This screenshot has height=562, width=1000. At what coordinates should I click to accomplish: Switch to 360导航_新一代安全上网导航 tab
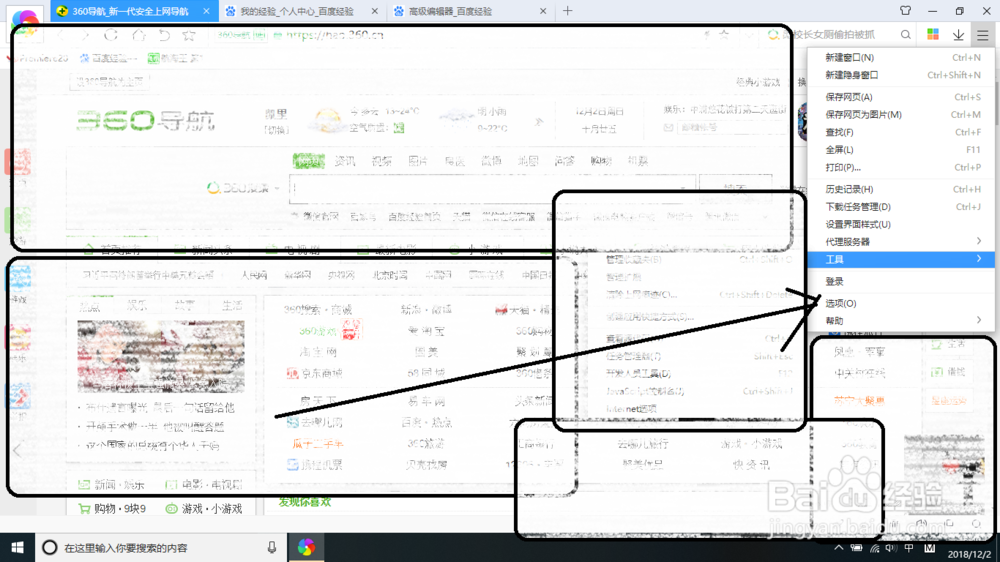(x=134, y=11)
